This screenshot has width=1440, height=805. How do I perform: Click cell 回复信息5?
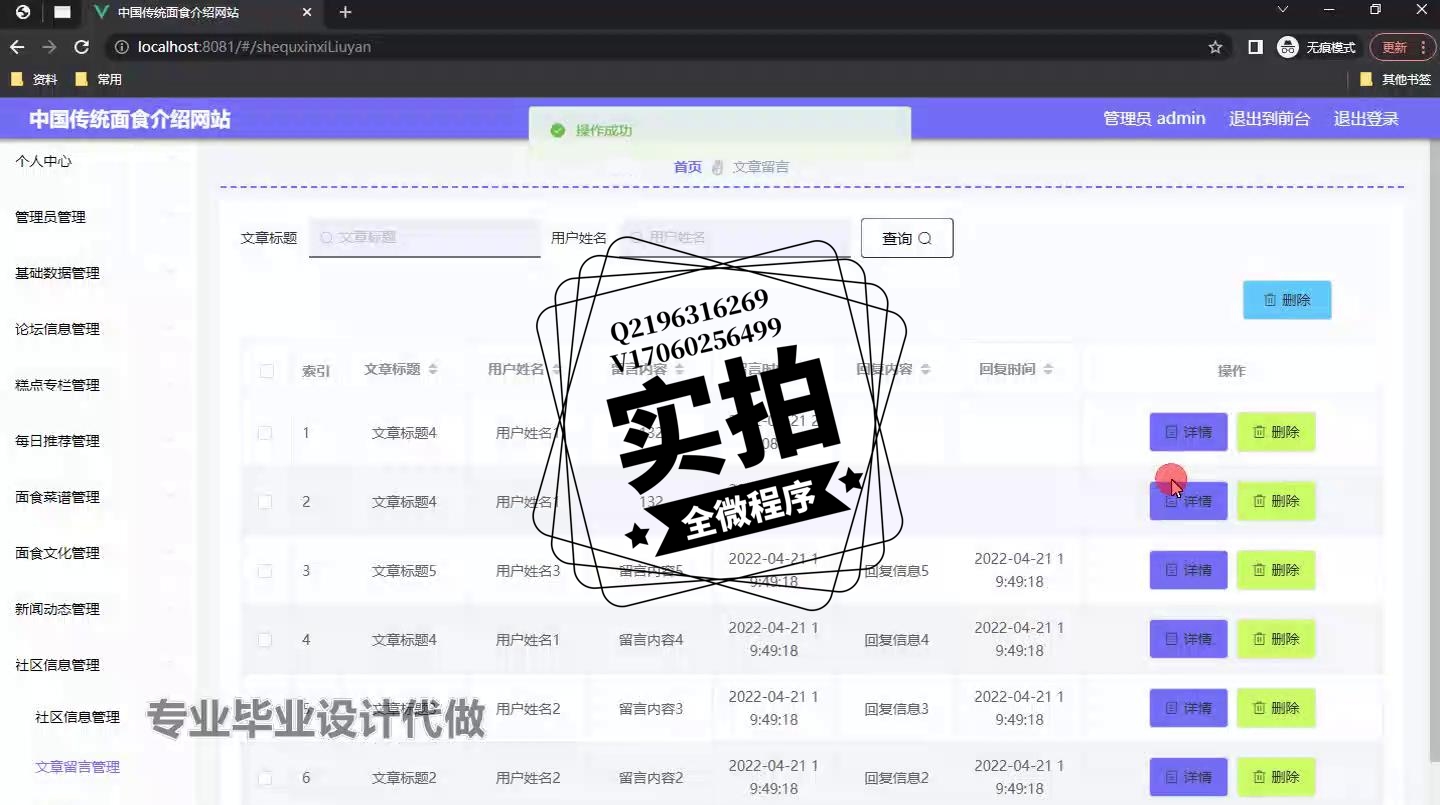896,571
